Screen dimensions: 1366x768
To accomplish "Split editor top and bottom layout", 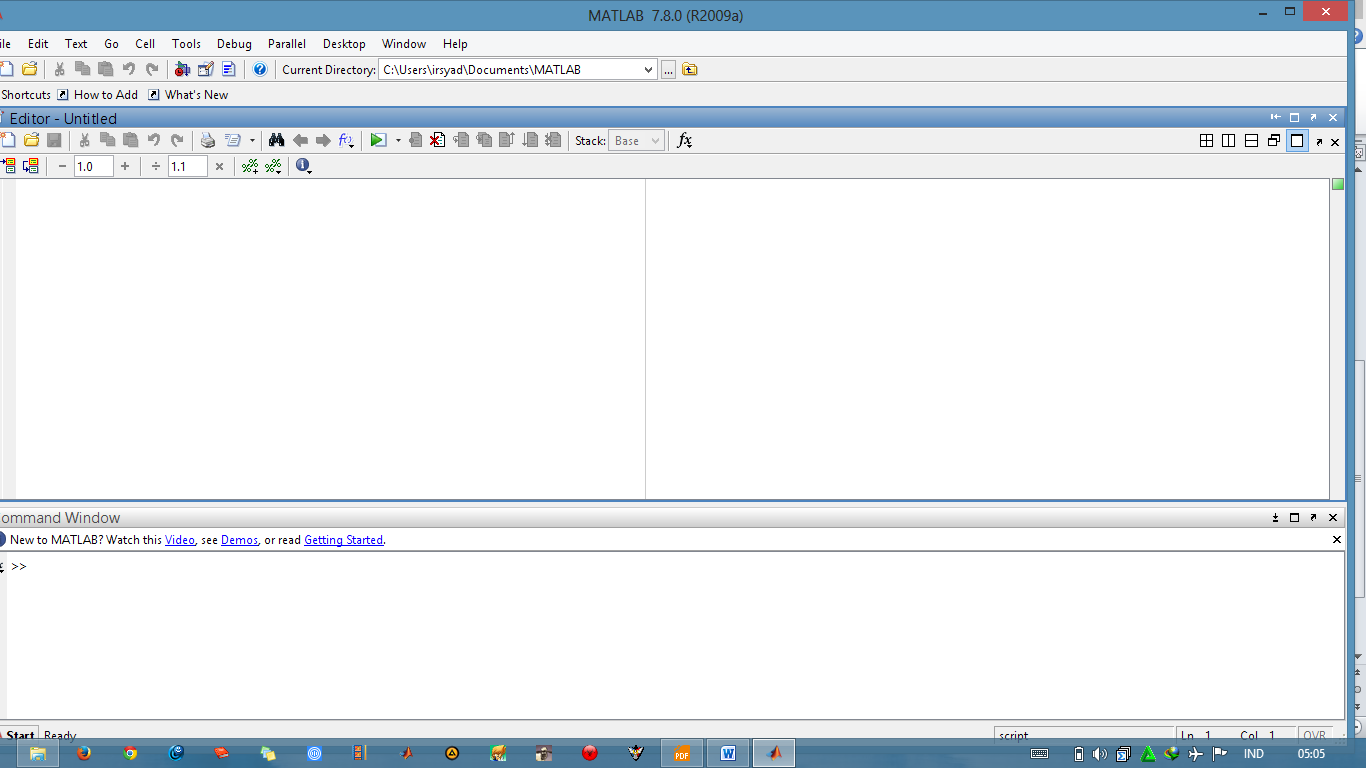I will 1251,141.
